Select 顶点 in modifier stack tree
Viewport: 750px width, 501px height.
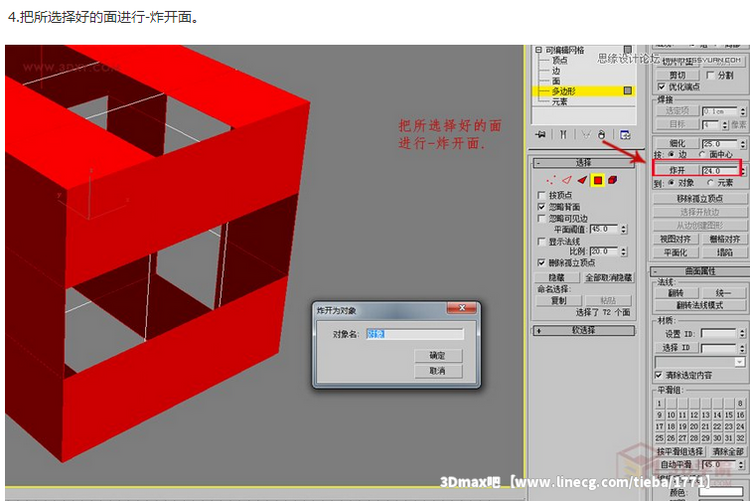[x=560, y=60]
